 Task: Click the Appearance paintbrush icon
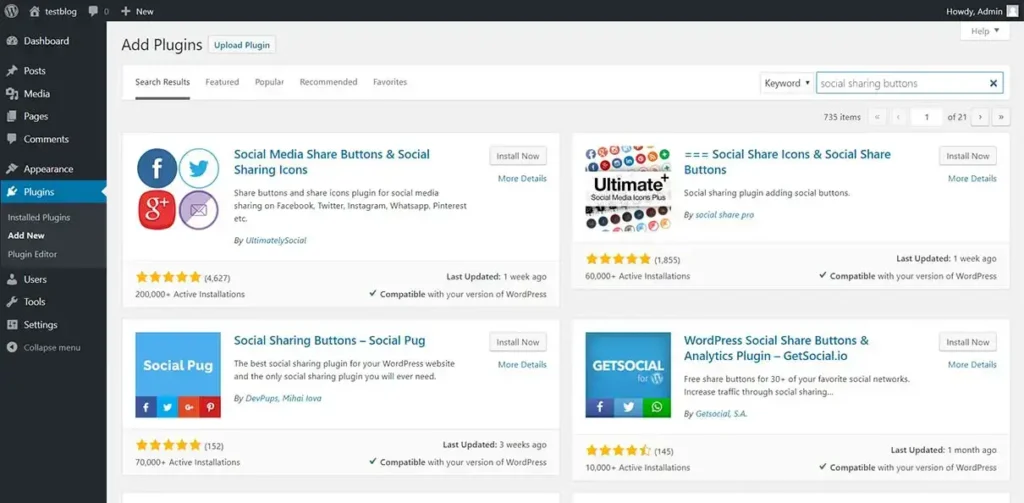tap(12, 169)
